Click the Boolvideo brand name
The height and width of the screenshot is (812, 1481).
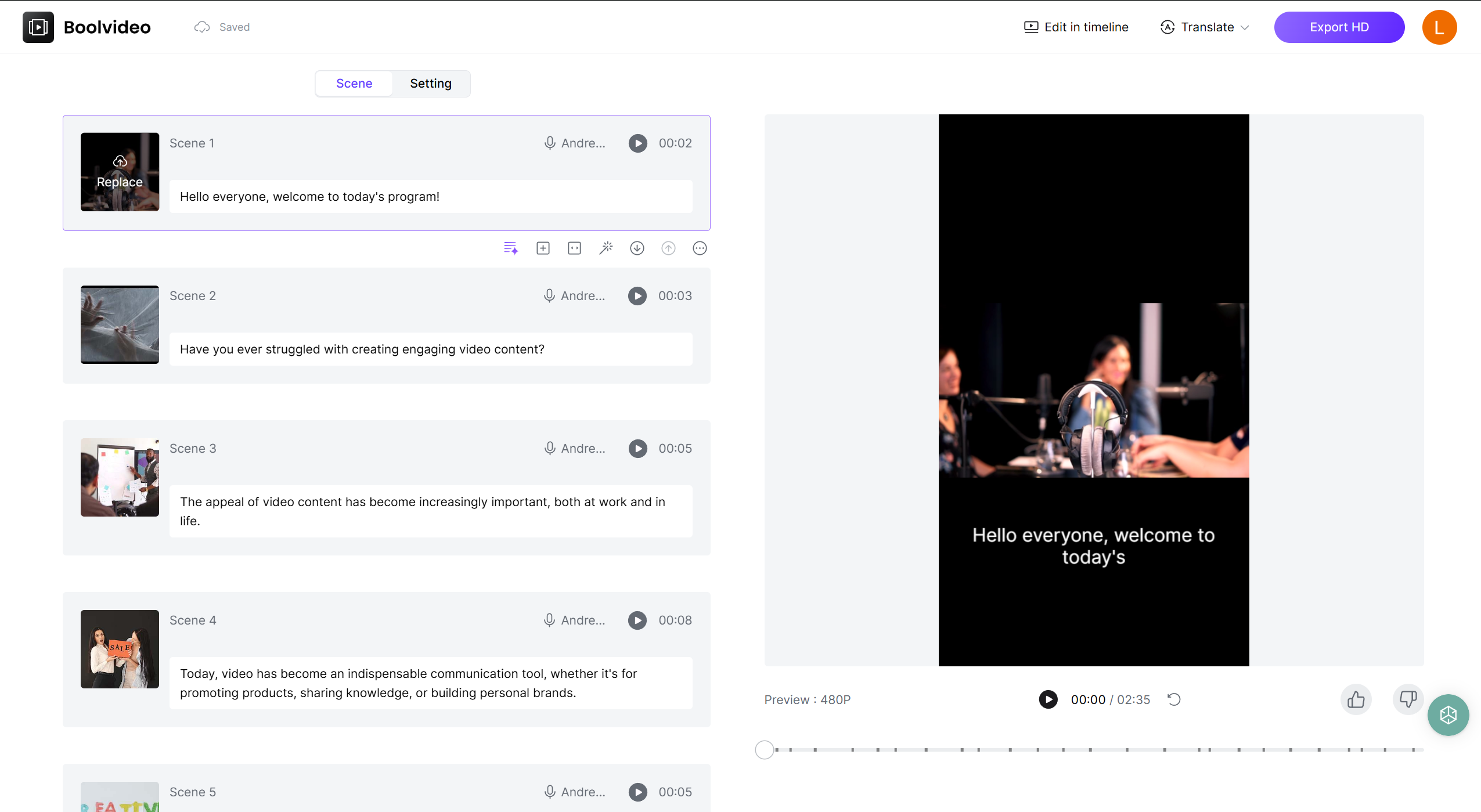click(x=107, y=27)
